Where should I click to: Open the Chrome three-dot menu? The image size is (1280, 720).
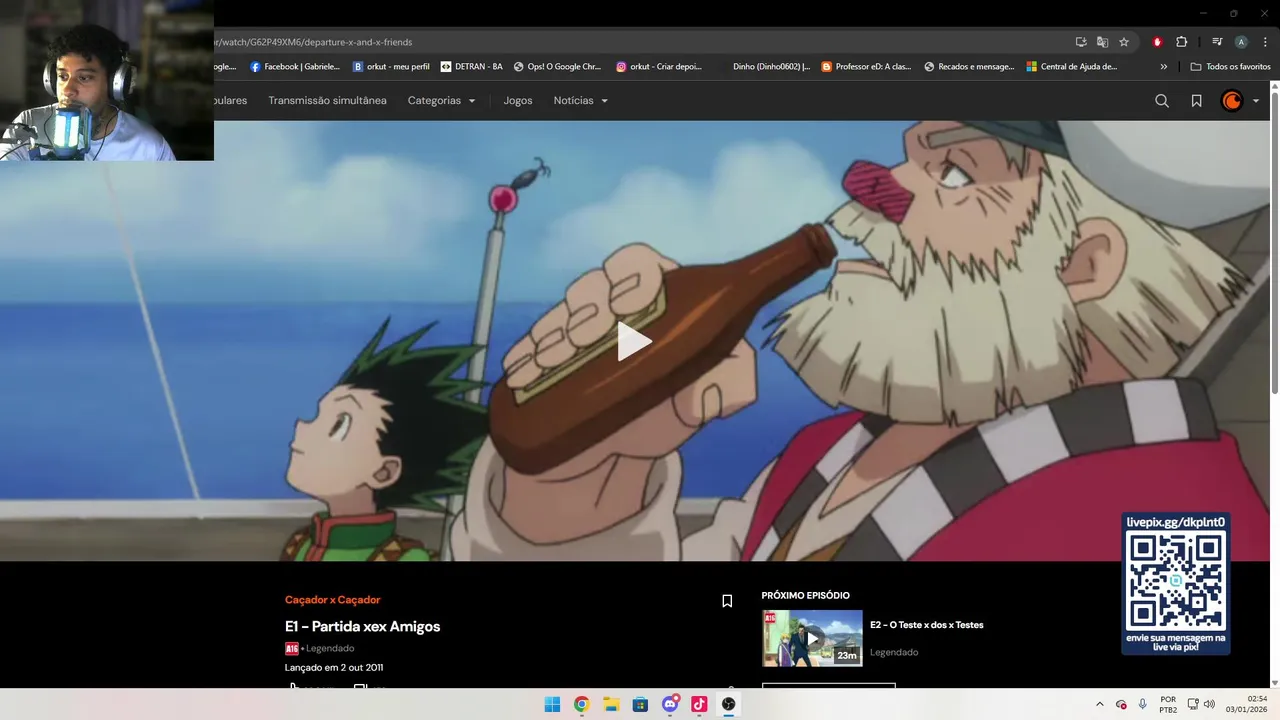[x=1265, y=42]
